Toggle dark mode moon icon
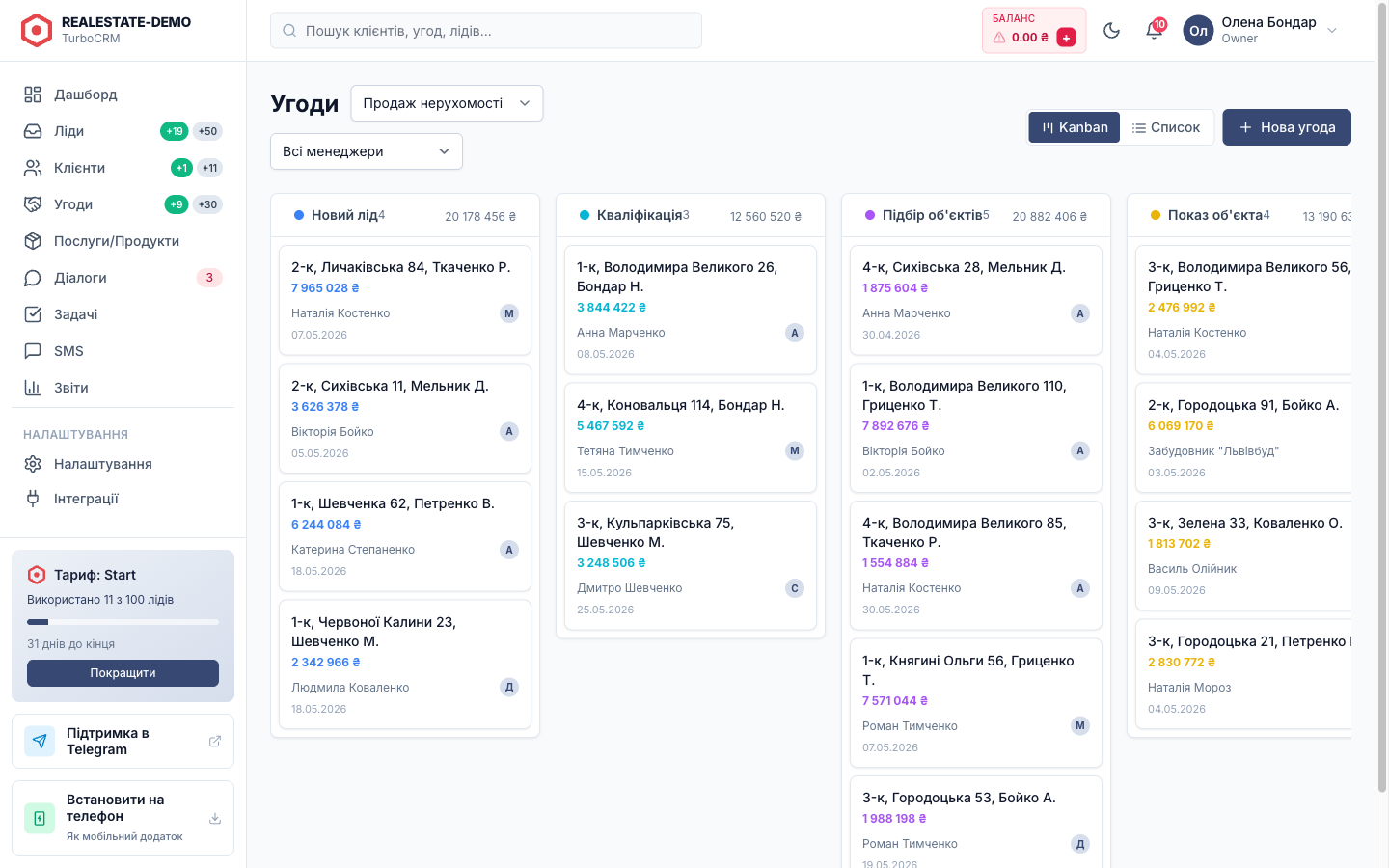Viewport: 1389px width, 868px height. pos(1111,31)
